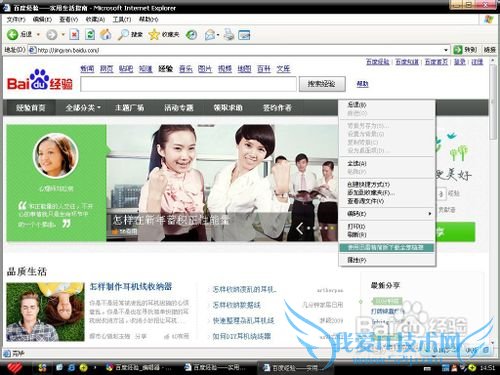This screenshot has width=500, height=375.
Task: Open Forward button history dropdown arrow
Action: click(63, 34)
